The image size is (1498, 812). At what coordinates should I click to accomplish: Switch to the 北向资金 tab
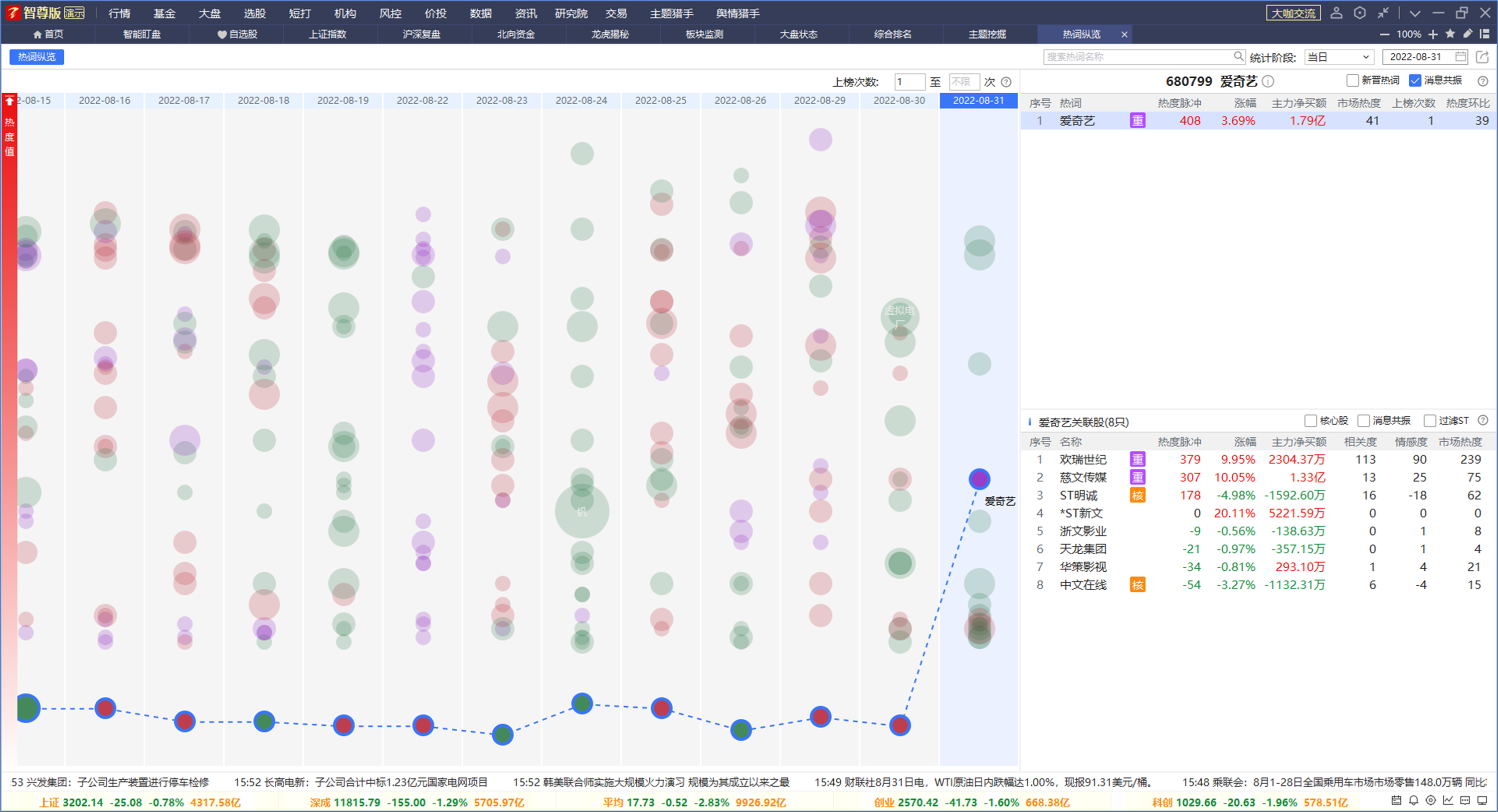(x=516, y=34)
